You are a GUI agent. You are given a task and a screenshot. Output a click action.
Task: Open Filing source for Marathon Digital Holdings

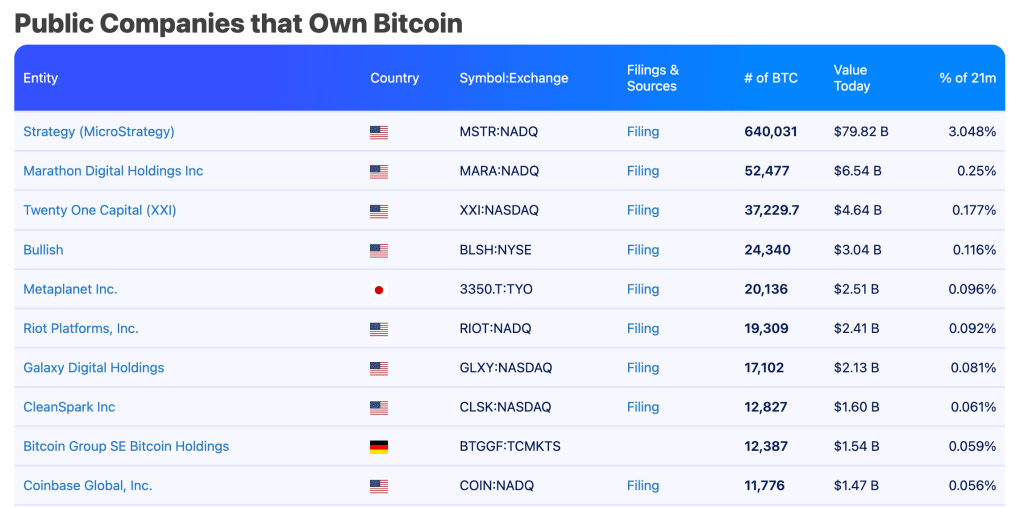643,172
